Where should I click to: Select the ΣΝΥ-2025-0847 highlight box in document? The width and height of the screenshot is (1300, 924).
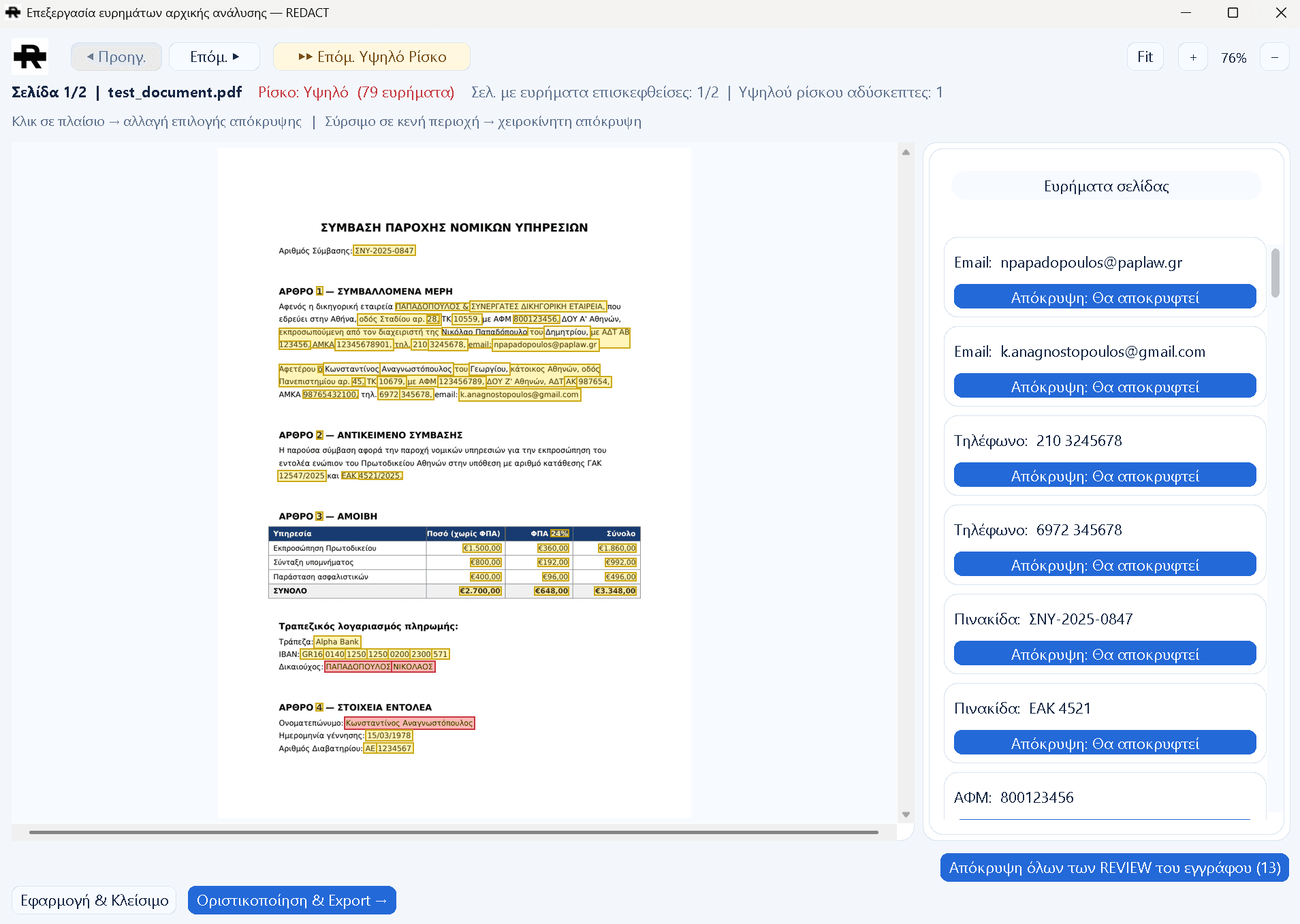[x=384, y=251]
